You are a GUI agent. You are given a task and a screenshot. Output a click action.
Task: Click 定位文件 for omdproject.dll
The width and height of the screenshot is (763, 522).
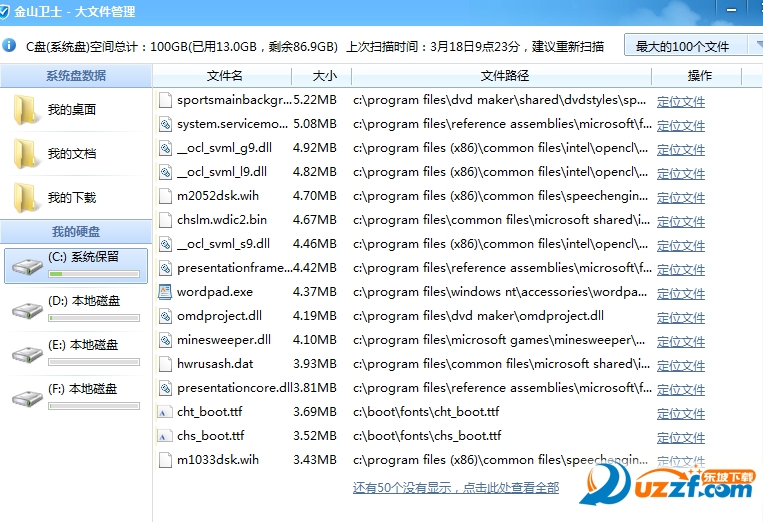(681, 317)
